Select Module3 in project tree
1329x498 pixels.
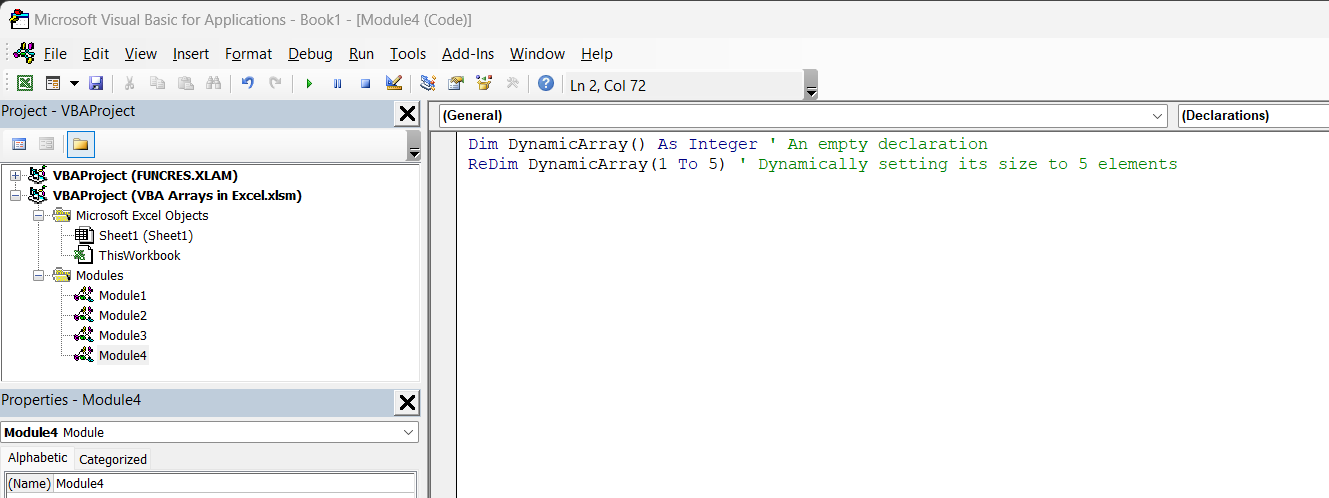[x=122, y=336]
